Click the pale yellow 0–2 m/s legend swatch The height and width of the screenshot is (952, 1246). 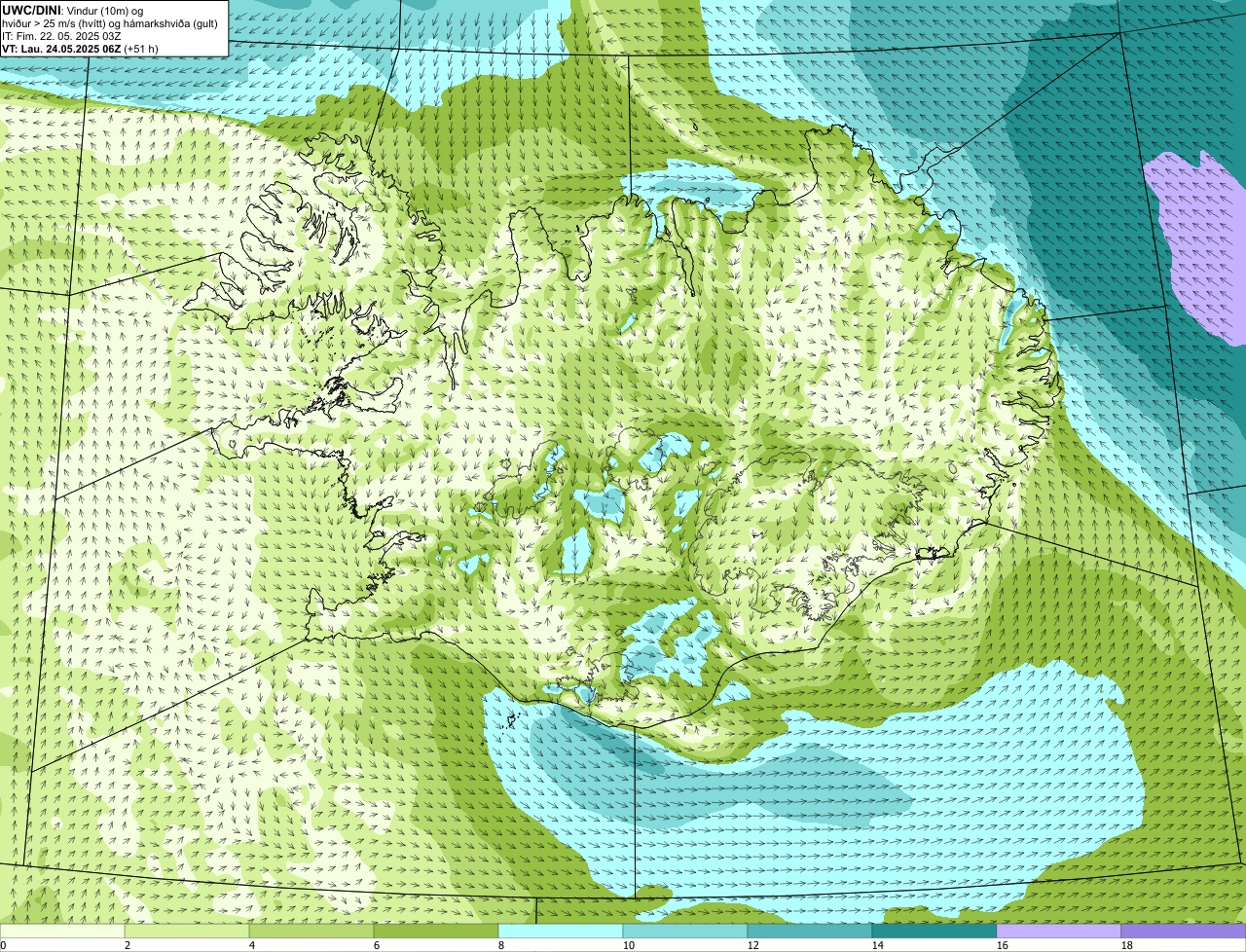62,932
